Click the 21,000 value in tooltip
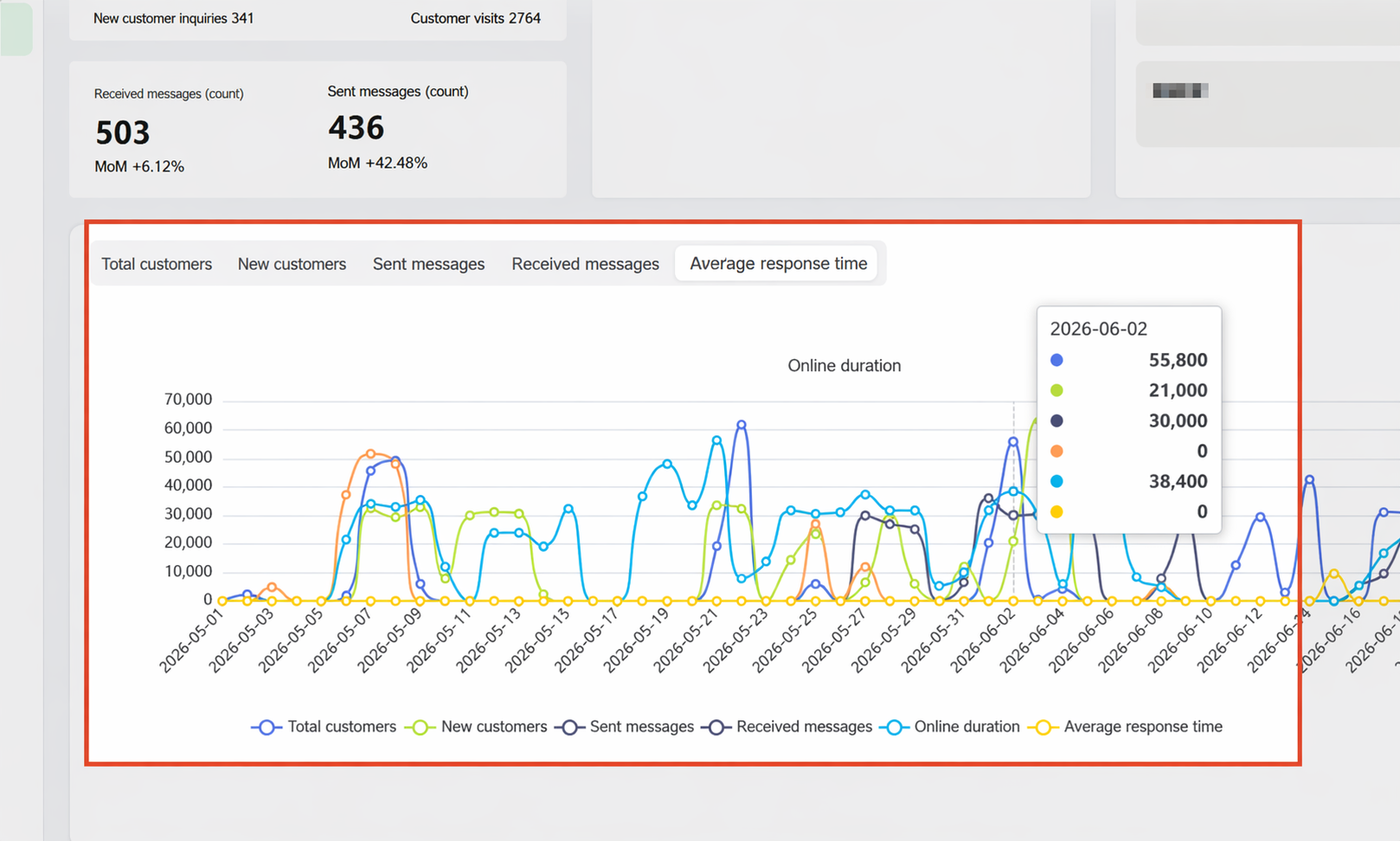Screen dimensions: 1400x841 pos(1178,390)
